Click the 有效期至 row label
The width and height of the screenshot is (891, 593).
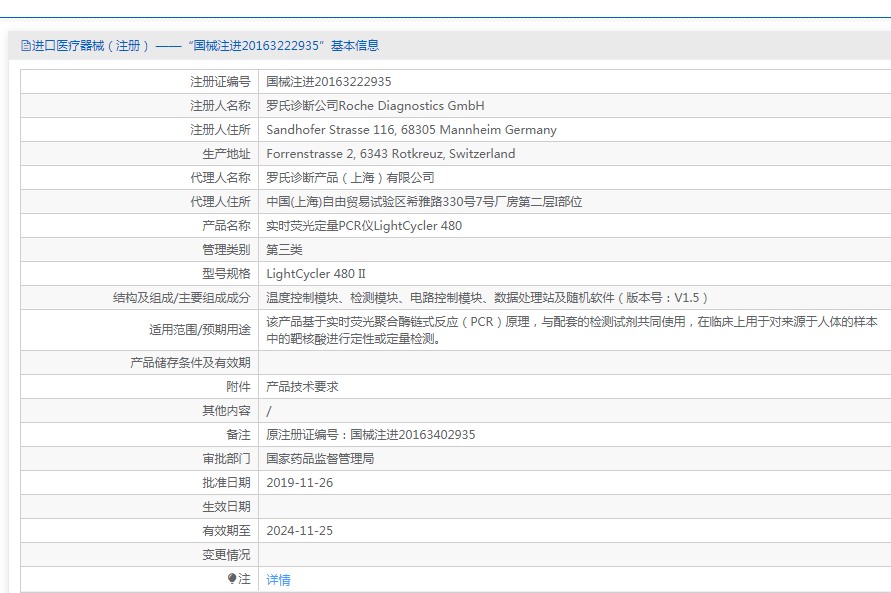(x=226, y=531)
